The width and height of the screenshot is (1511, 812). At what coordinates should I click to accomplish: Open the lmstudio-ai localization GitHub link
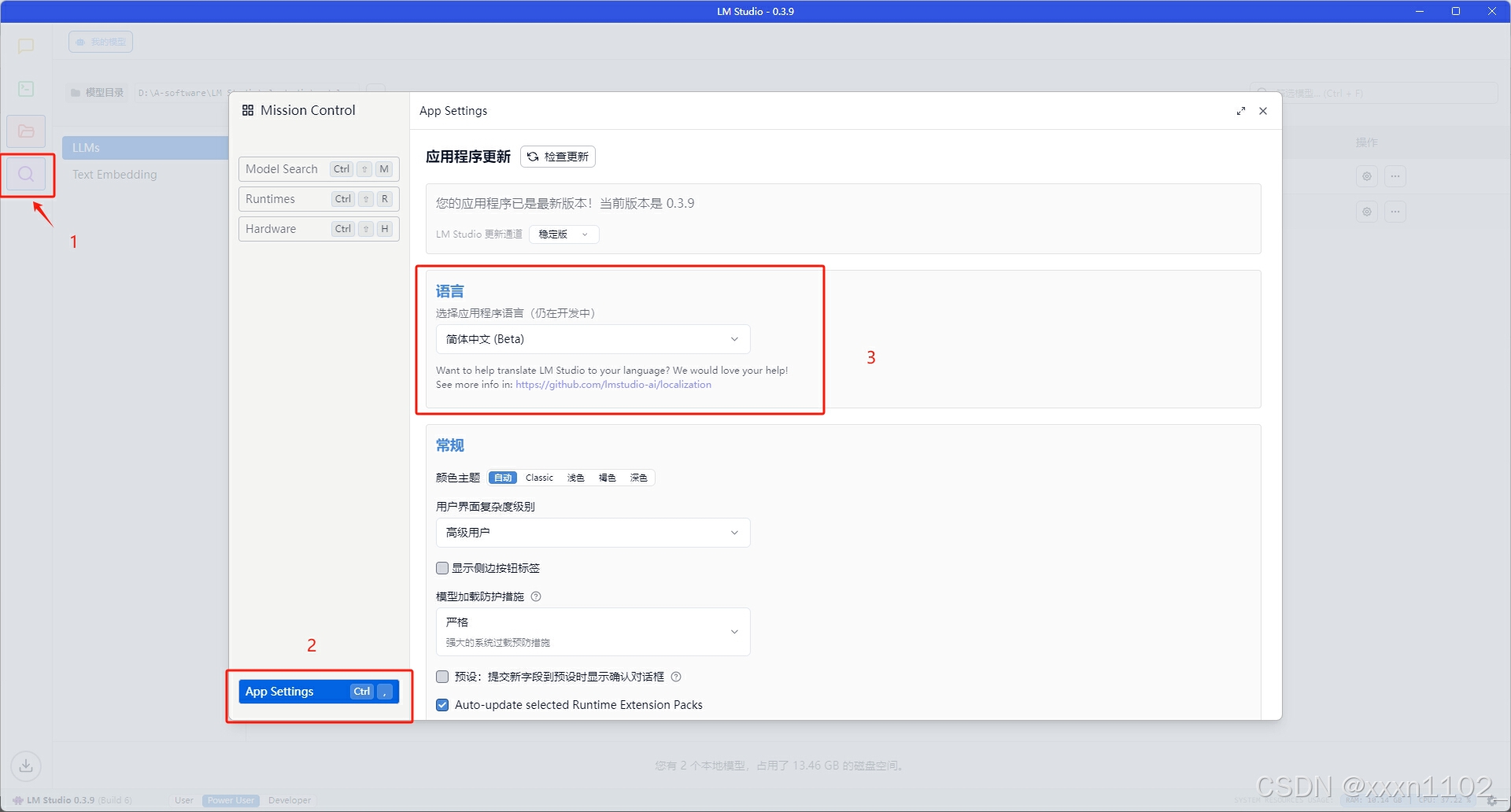coord(613,385)
